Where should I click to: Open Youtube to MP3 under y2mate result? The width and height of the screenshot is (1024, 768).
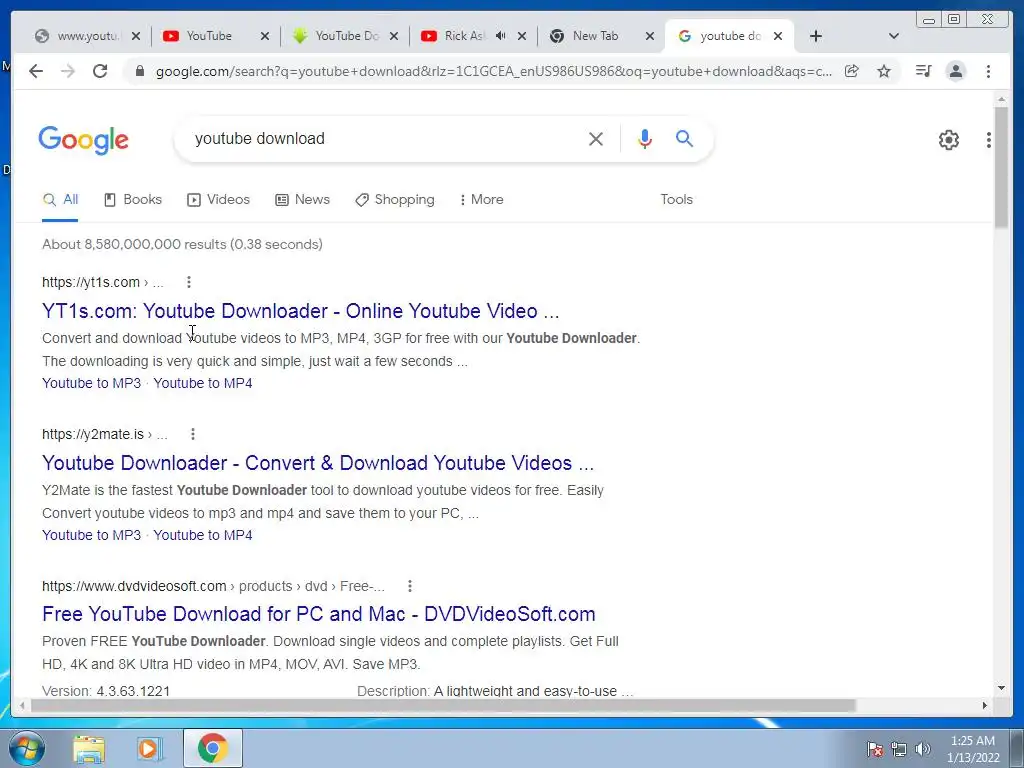pos(91,536)
